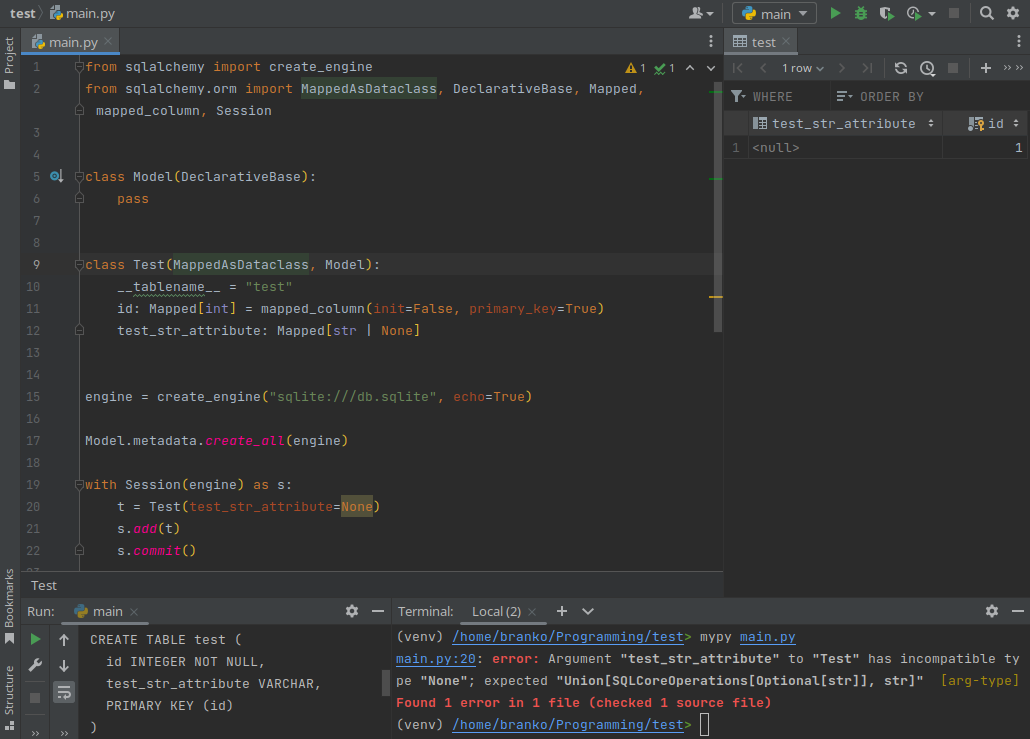Image resolution: width=1030 pixels, height=739 pixels.
Task: Open the 1 row page size dropdown
Action: 800,68
